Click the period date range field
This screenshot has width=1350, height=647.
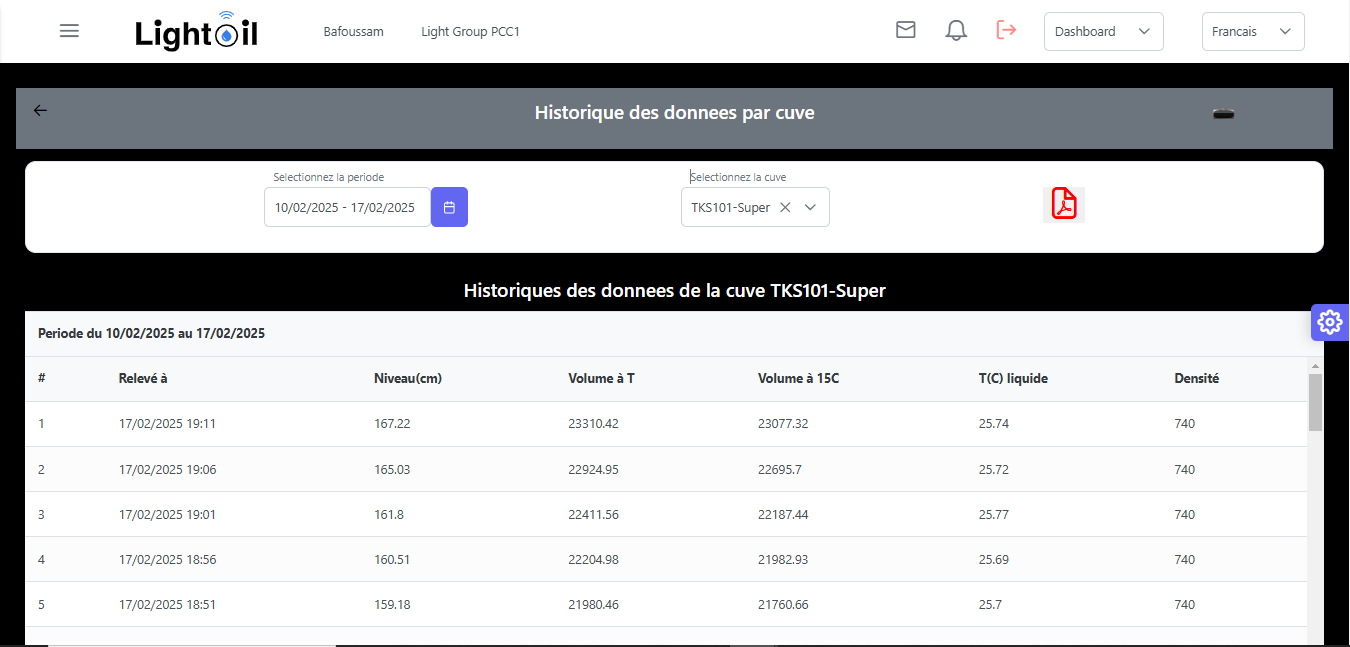346,207
